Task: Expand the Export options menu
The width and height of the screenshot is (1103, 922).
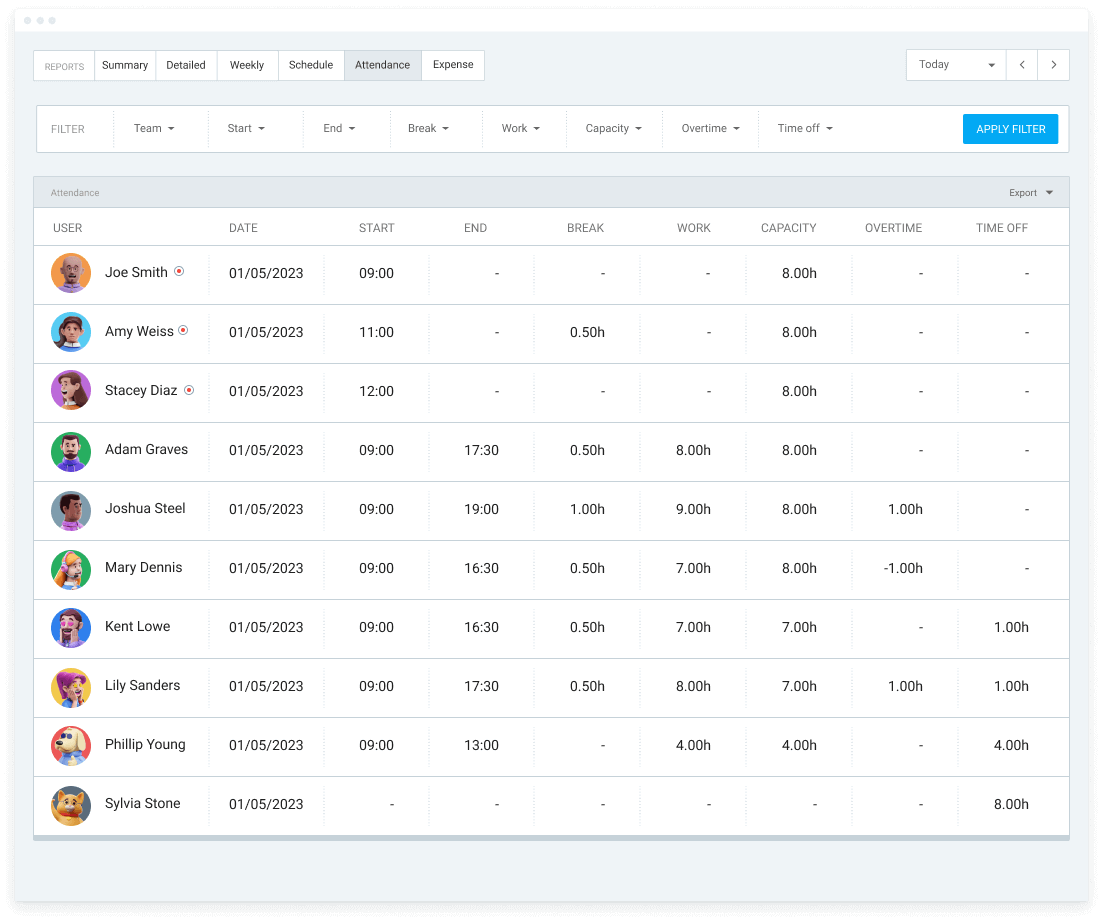Action: 1031,192
